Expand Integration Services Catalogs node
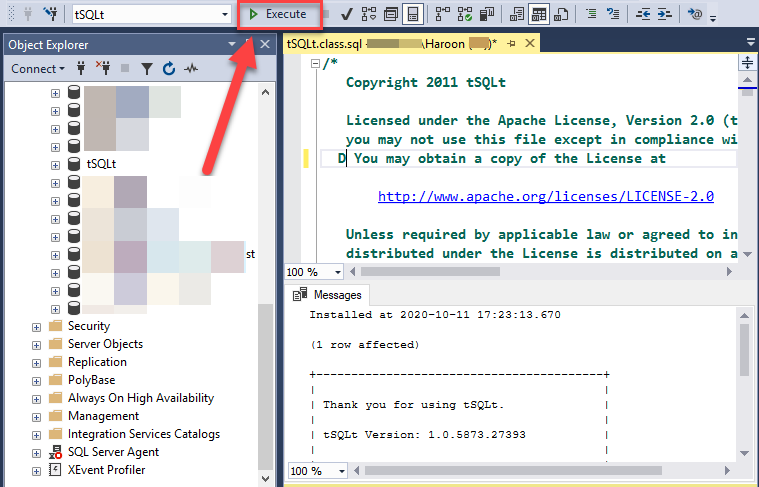Image resolution: width=759 pixels, height=487 pixels. (36, 435)
